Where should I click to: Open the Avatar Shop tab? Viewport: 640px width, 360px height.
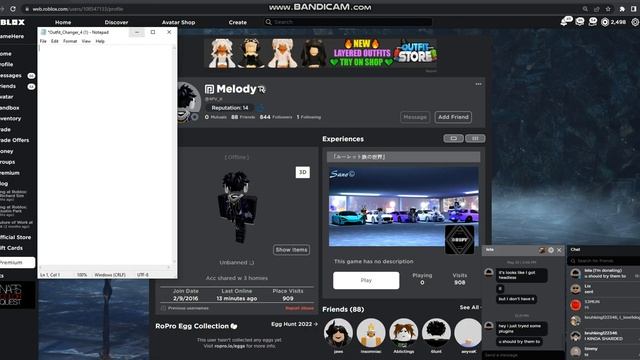tap(178, 22)
